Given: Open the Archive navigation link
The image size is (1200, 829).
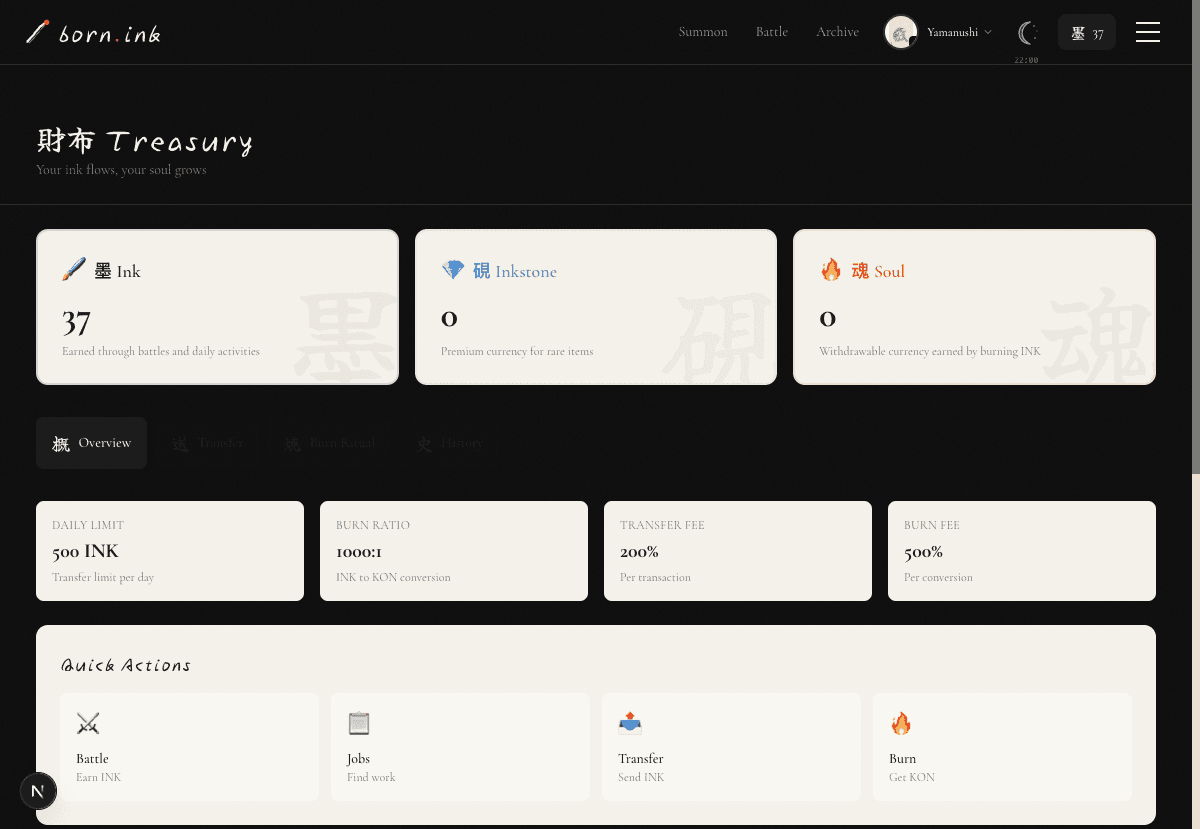Looking at the screenshot, I should coord(837,32).
